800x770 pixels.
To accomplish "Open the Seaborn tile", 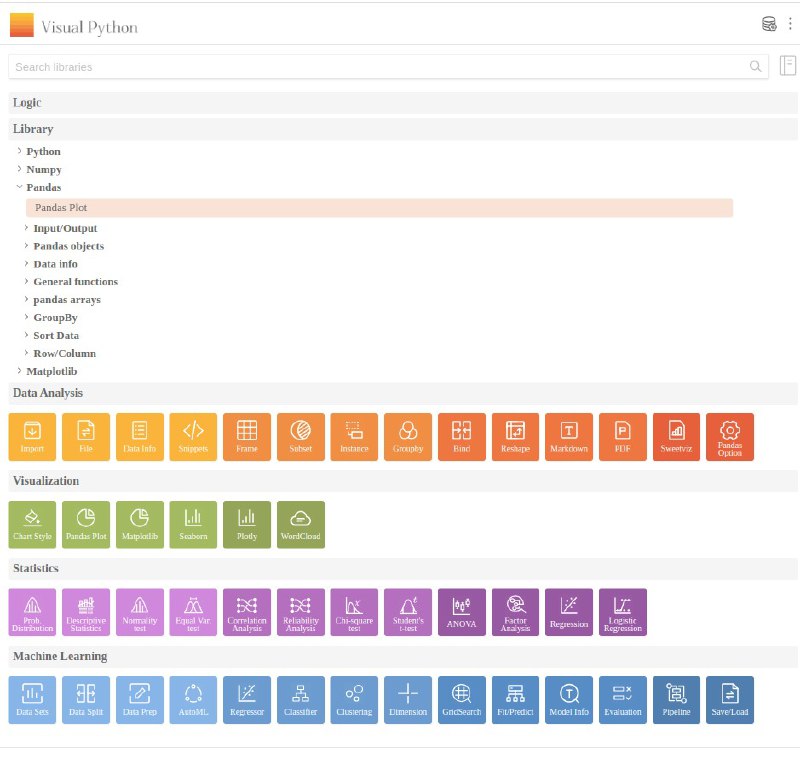I will pos(193,525).
